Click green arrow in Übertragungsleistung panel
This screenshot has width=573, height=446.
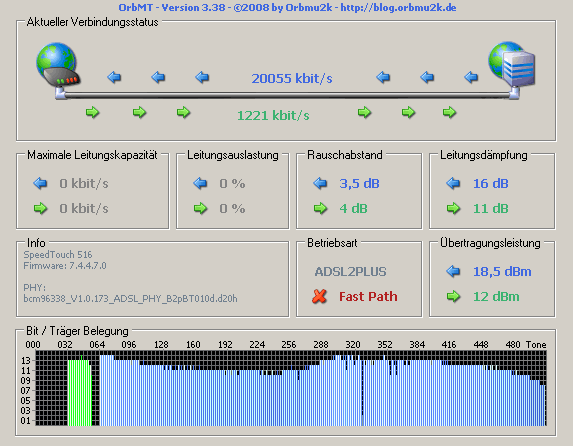click(454, 296)
